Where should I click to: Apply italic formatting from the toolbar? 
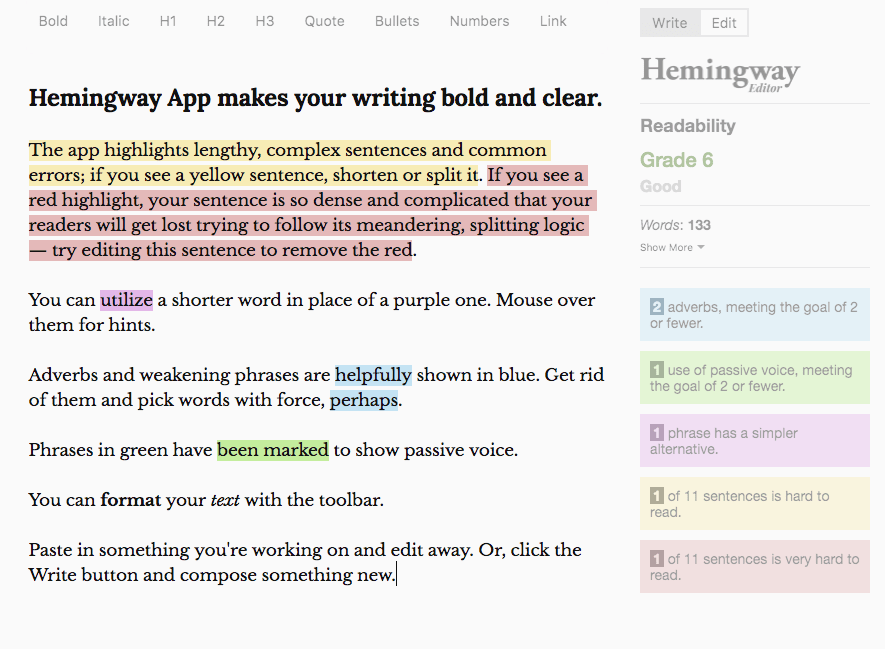tap(113, 21)
